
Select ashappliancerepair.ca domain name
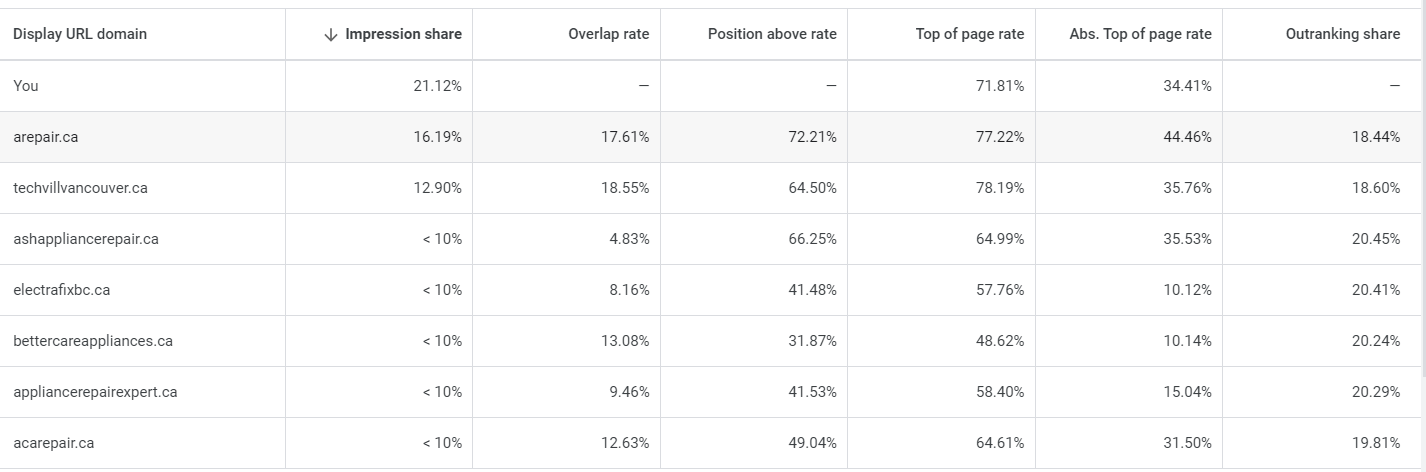pyautogui.click(x=85, y=239)
